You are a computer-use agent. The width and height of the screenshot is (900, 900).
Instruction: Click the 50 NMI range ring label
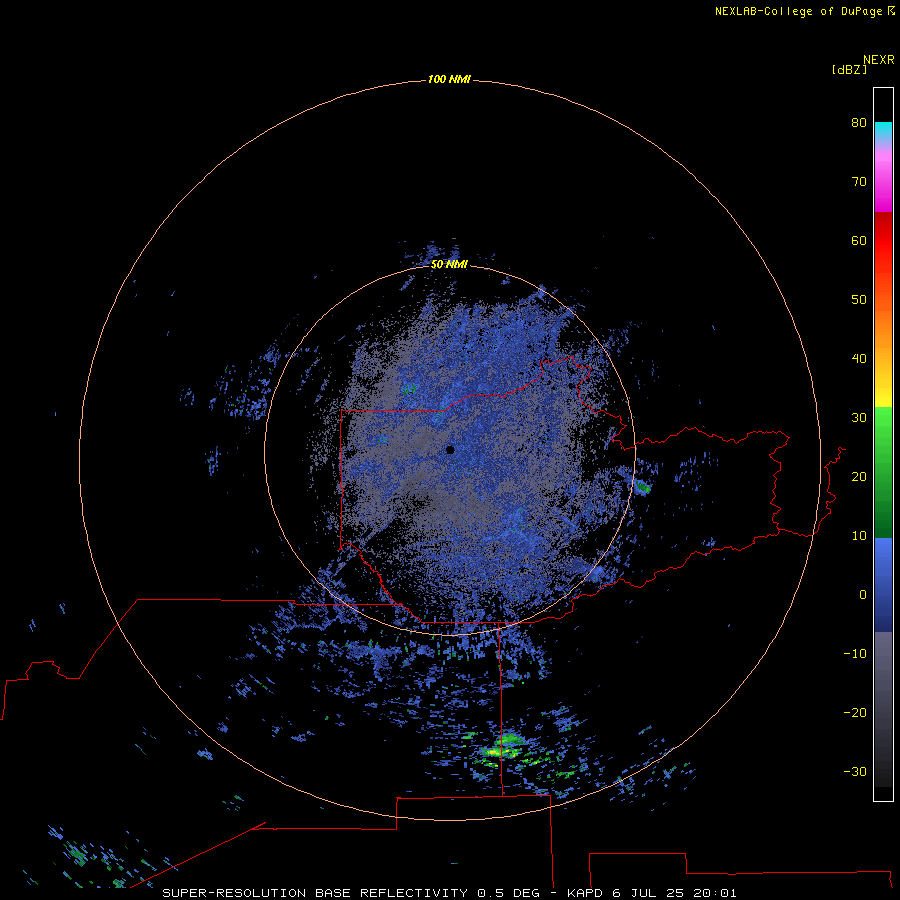tap(449, 264)
